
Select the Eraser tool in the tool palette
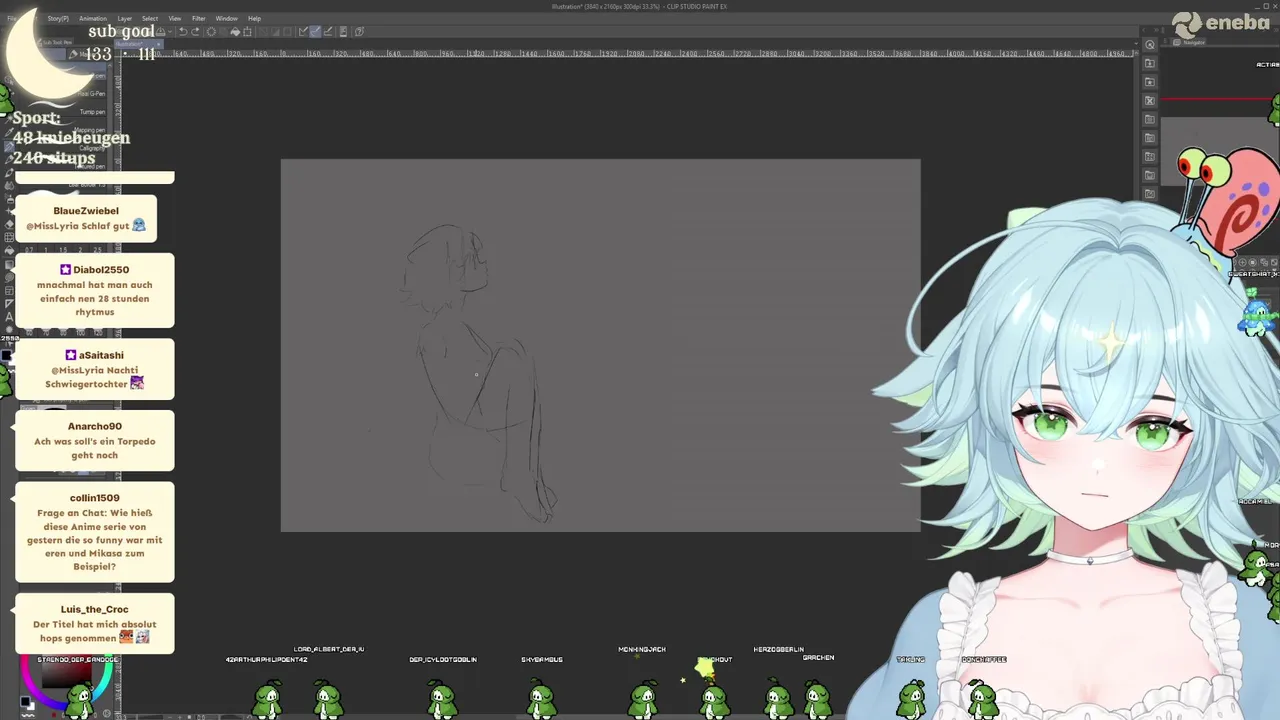coord(9,224)
